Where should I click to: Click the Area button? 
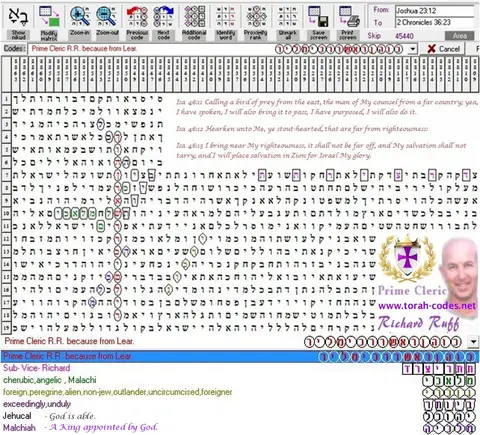click(459, 36)
